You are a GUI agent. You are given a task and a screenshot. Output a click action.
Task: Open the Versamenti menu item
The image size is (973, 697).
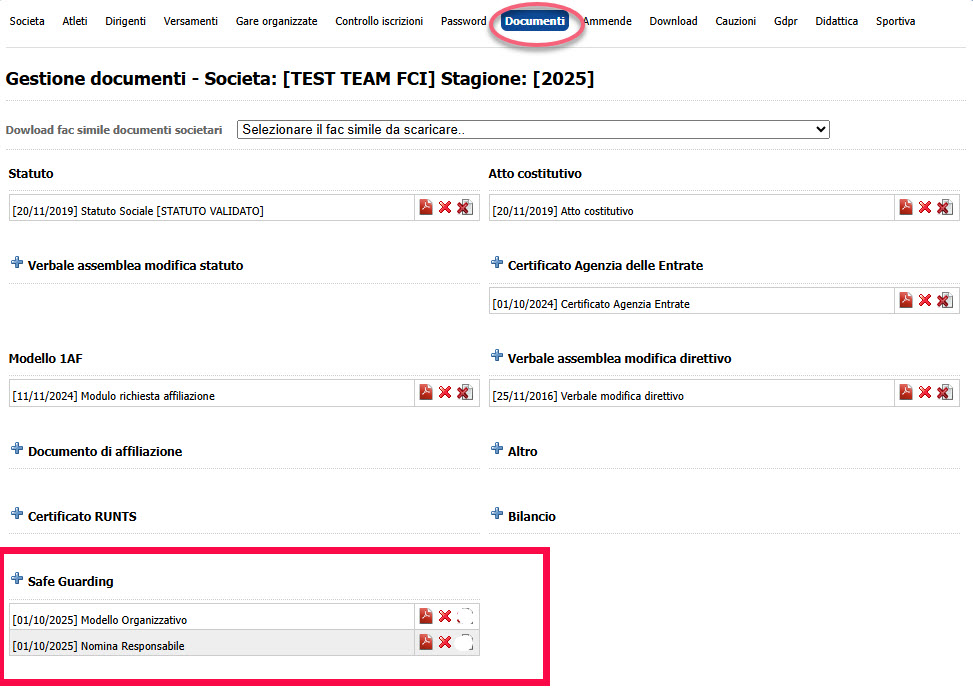click(x=190, y=21)
